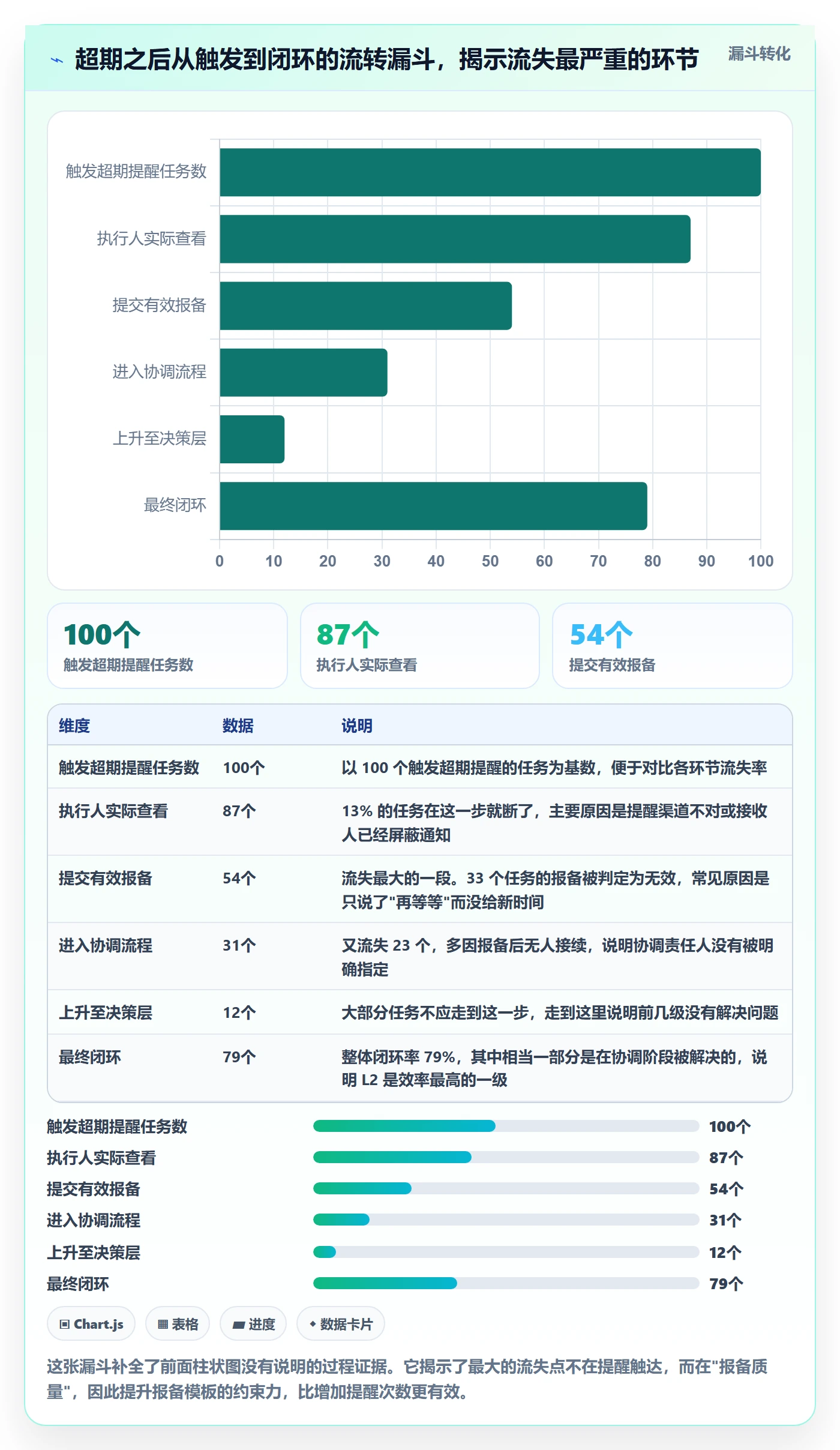This screenshot has width=840, height=1450.
Task: Click the 执行人实际查看 chart bar
Action: [455, 239]
